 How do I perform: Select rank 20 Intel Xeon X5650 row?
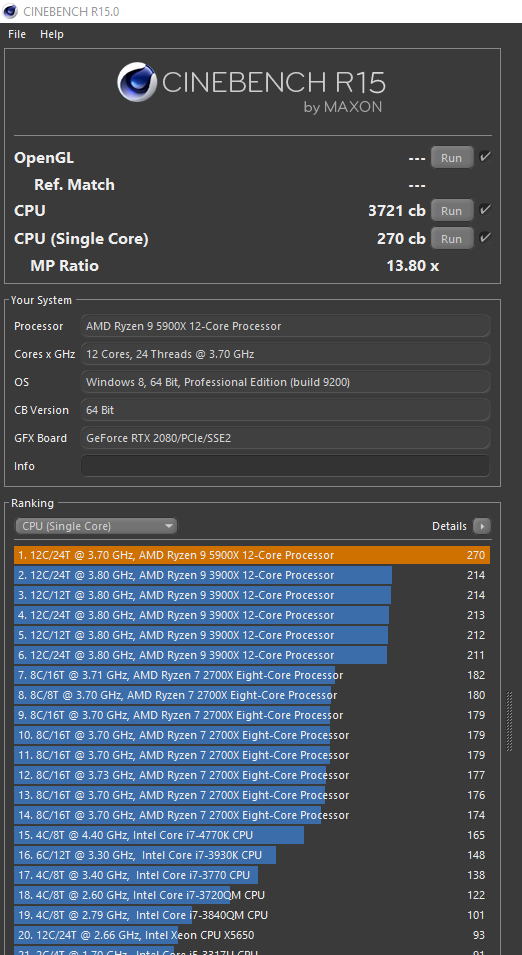[x=252, y=936]
